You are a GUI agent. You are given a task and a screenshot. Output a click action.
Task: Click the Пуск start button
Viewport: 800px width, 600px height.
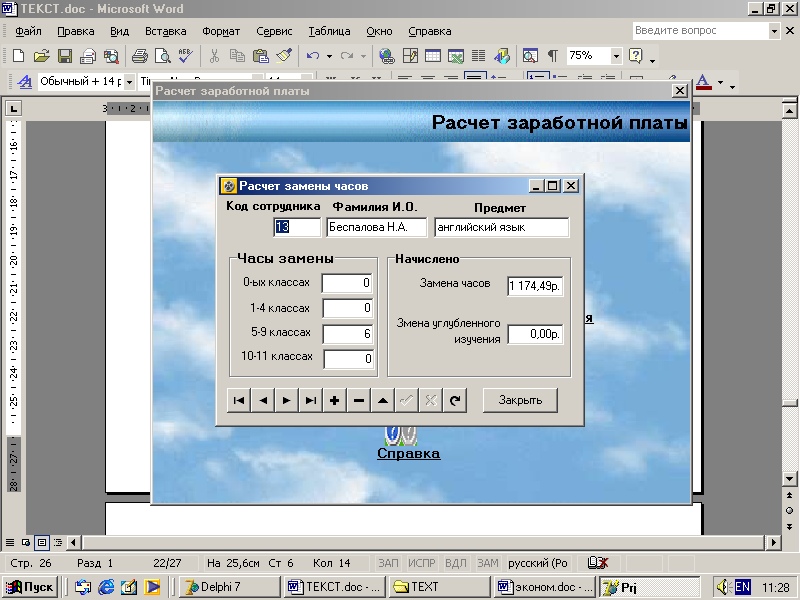[x=30, y=587]
